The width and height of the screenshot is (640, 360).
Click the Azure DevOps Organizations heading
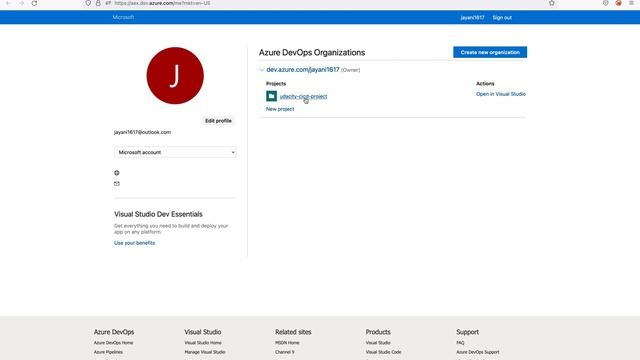tap(312, 52)
